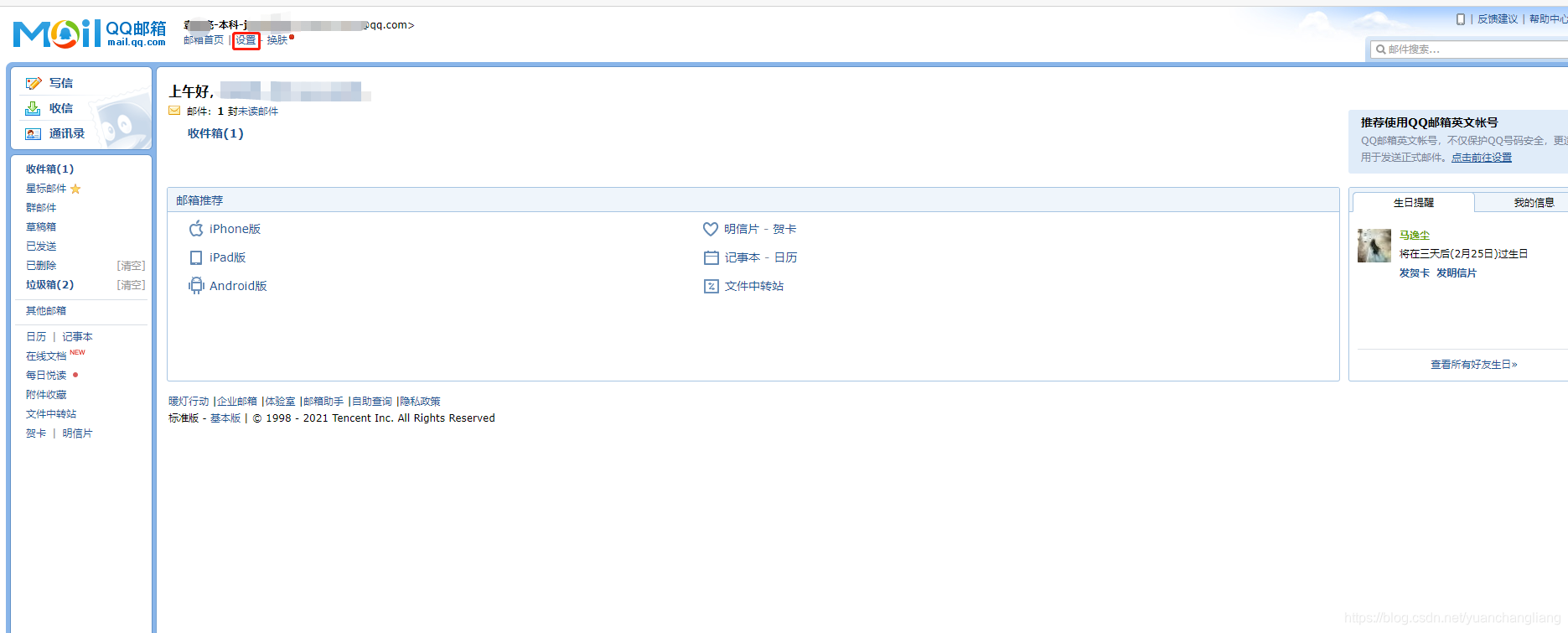1568x633 pixels.
Task: Click 收信 to check mail
Action: click(61, 108)
